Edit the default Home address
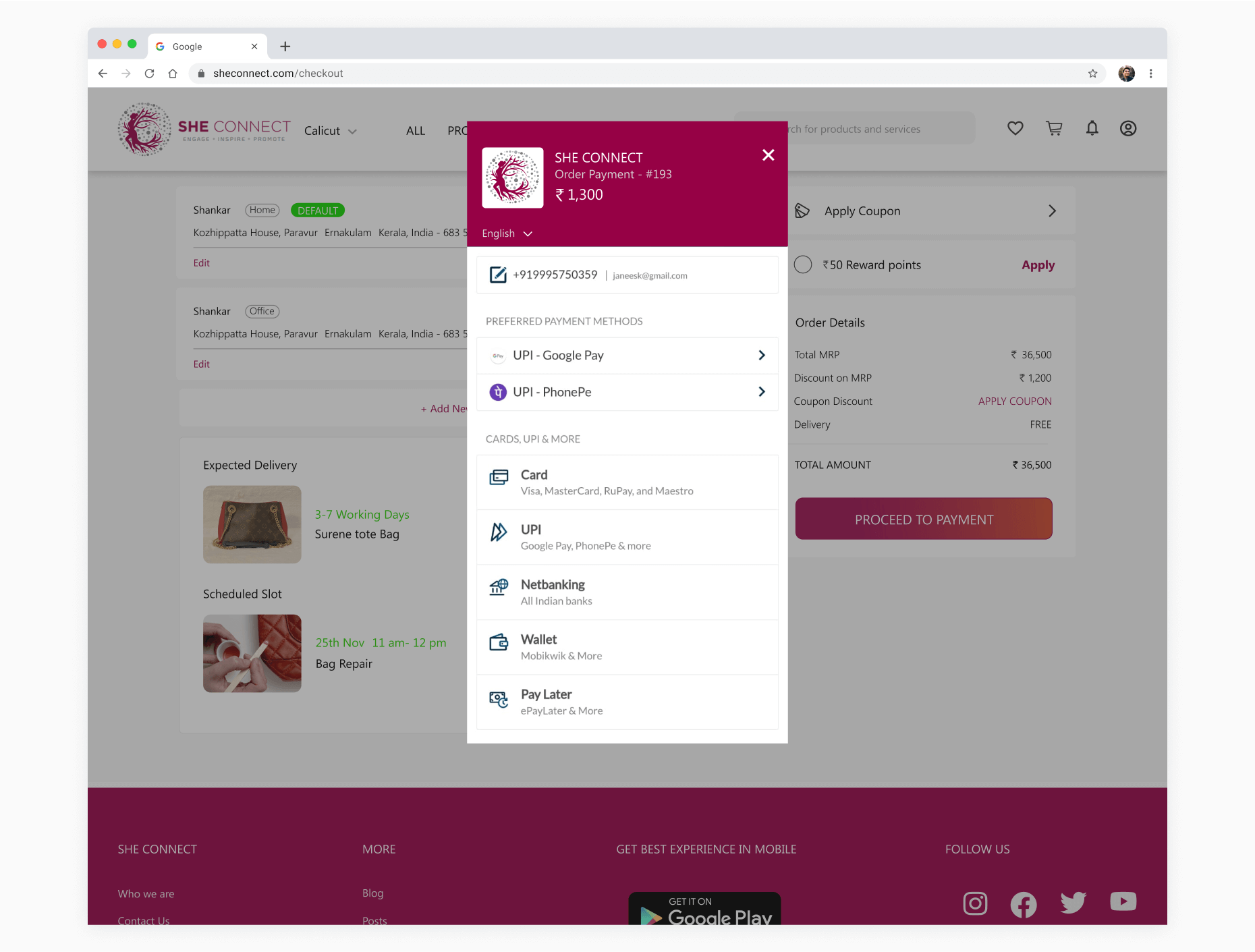 click(201, 262)
